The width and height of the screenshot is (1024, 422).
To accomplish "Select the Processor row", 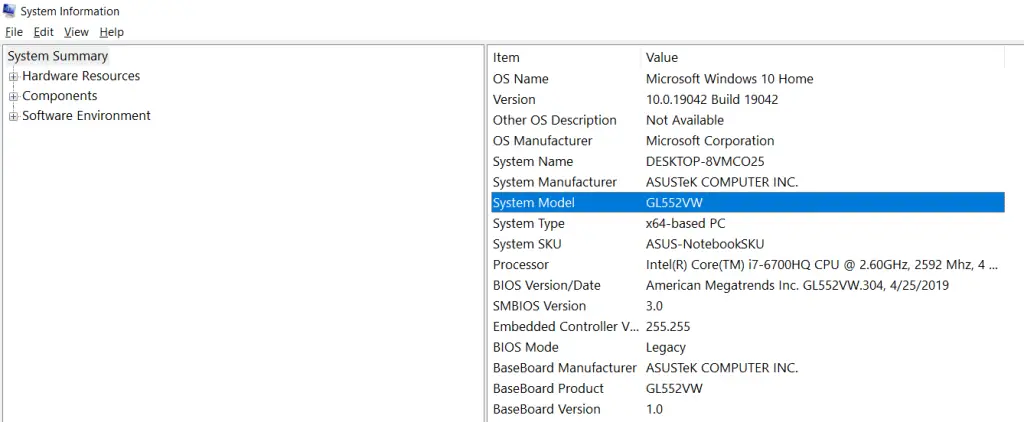I will tap(748, 265).
